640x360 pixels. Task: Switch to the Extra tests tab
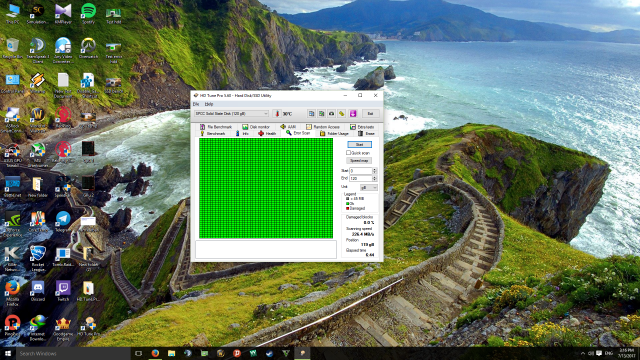coord(362,127)
